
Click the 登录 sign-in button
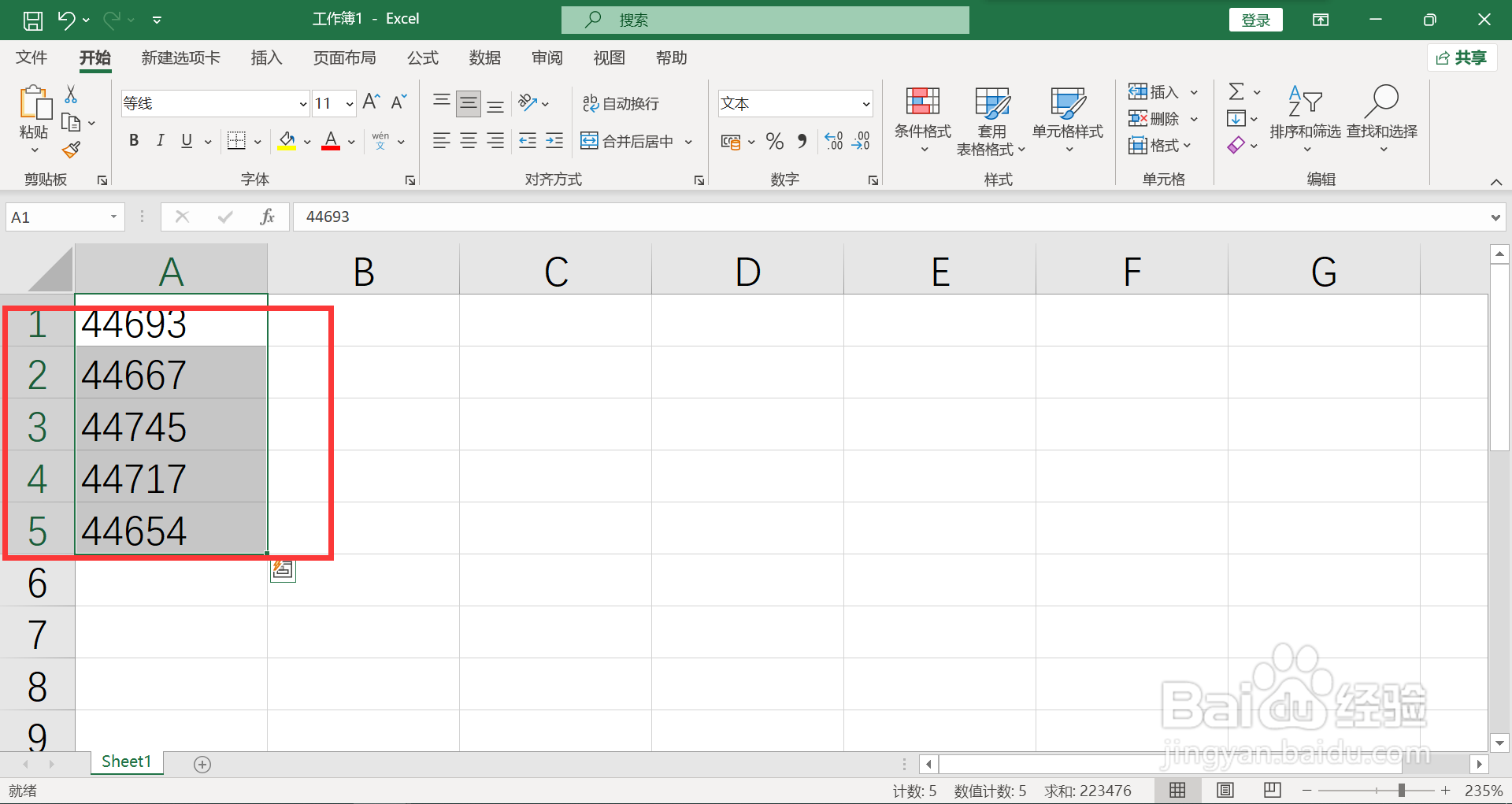(1256, 20)
